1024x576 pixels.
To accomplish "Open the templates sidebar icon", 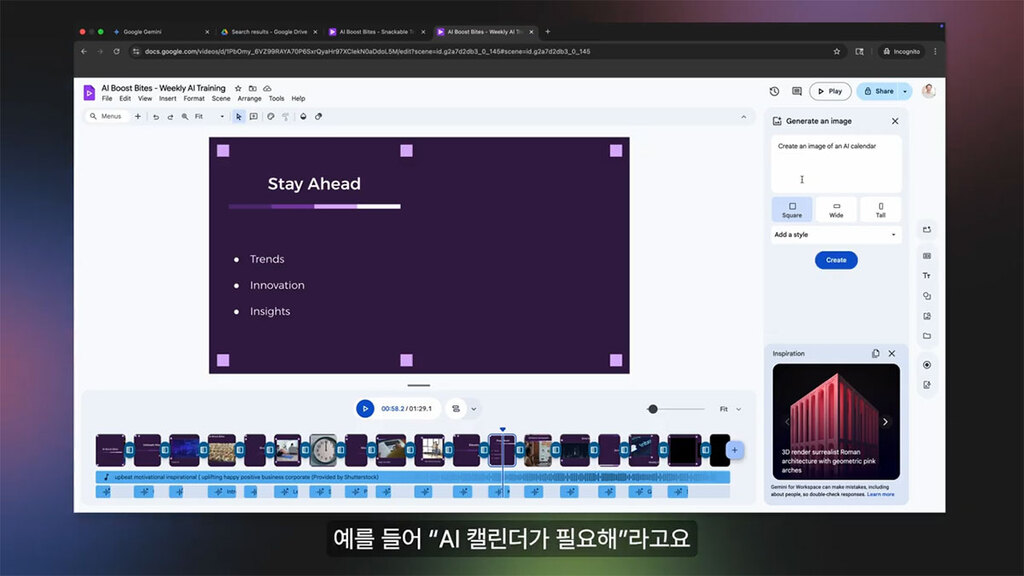I will pyautogui.click(x=927, y=256).
